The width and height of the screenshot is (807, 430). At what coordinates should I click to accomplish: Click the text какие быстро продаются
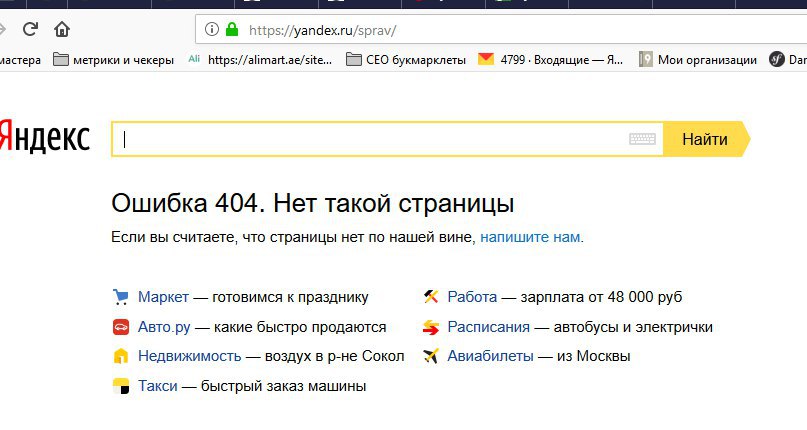point(300,327)
